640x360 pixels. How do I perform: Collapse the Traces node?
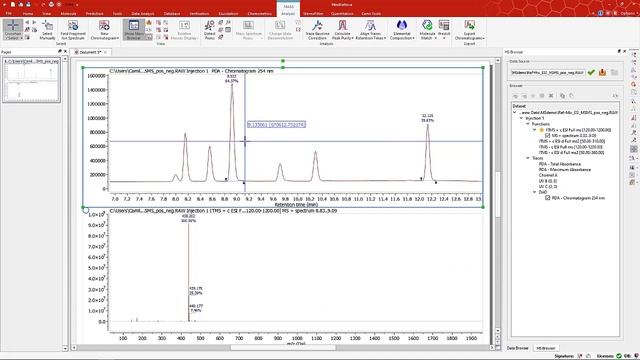(x=528, y=158)
